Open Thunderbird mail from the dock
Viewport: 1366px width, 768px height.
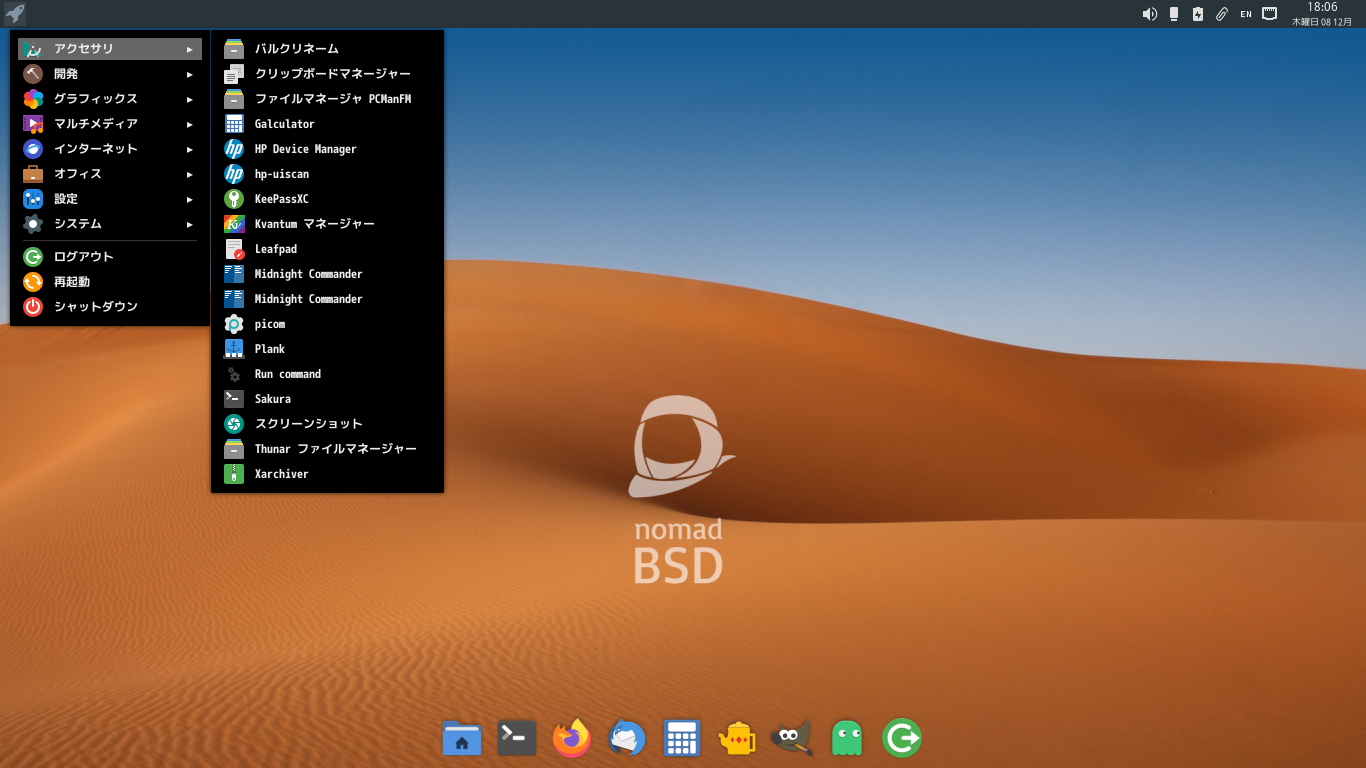(x=627, y=739)
